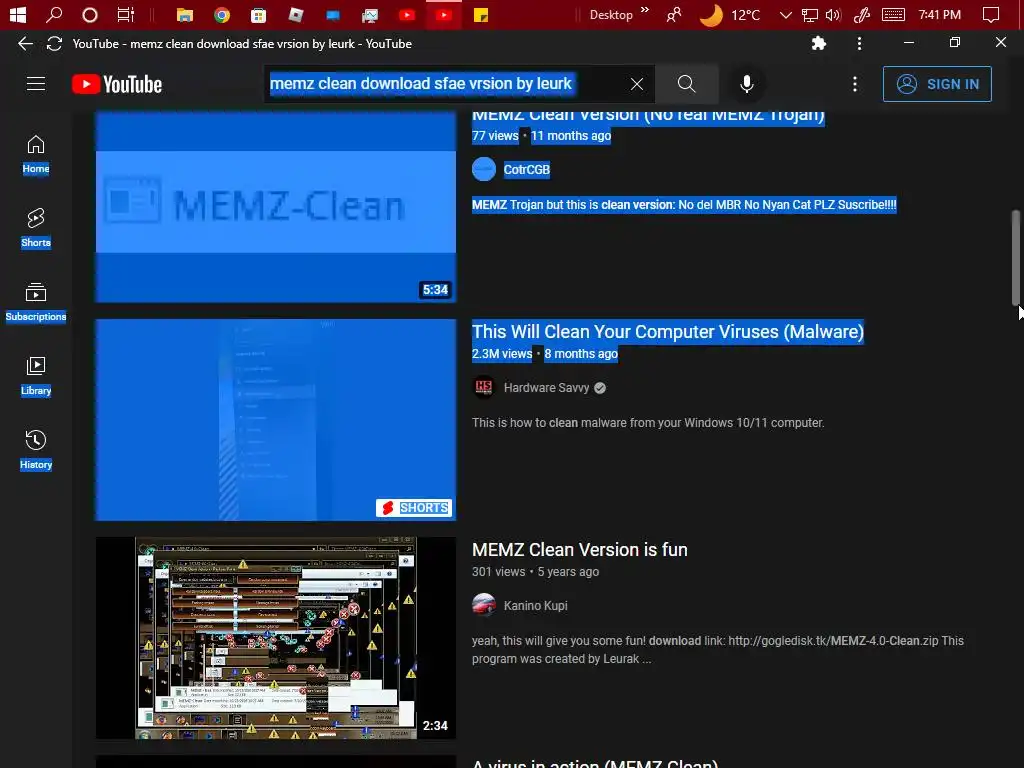Open 'This Will Clean Your Computer Viruses' title
The height and width of the screenshot is (768, 1024).
tap(667, 332)
